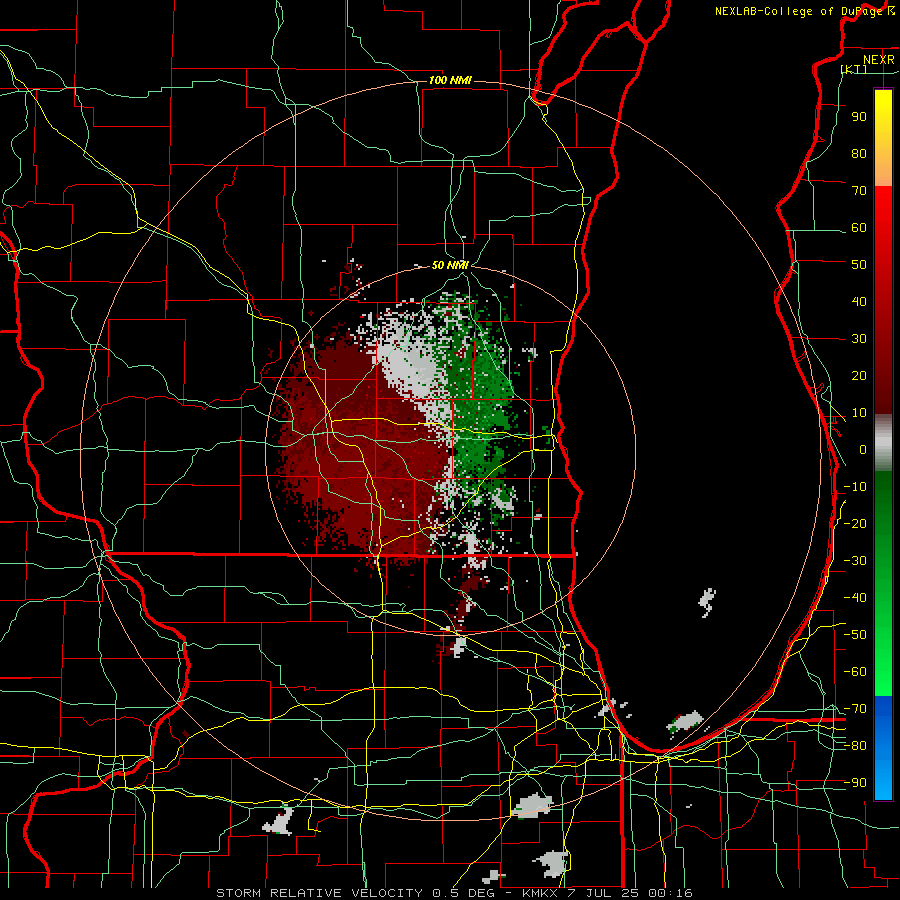Click the 50 NMI range ring label
This screenshot has width=900, height=900.
click(450, 265)
